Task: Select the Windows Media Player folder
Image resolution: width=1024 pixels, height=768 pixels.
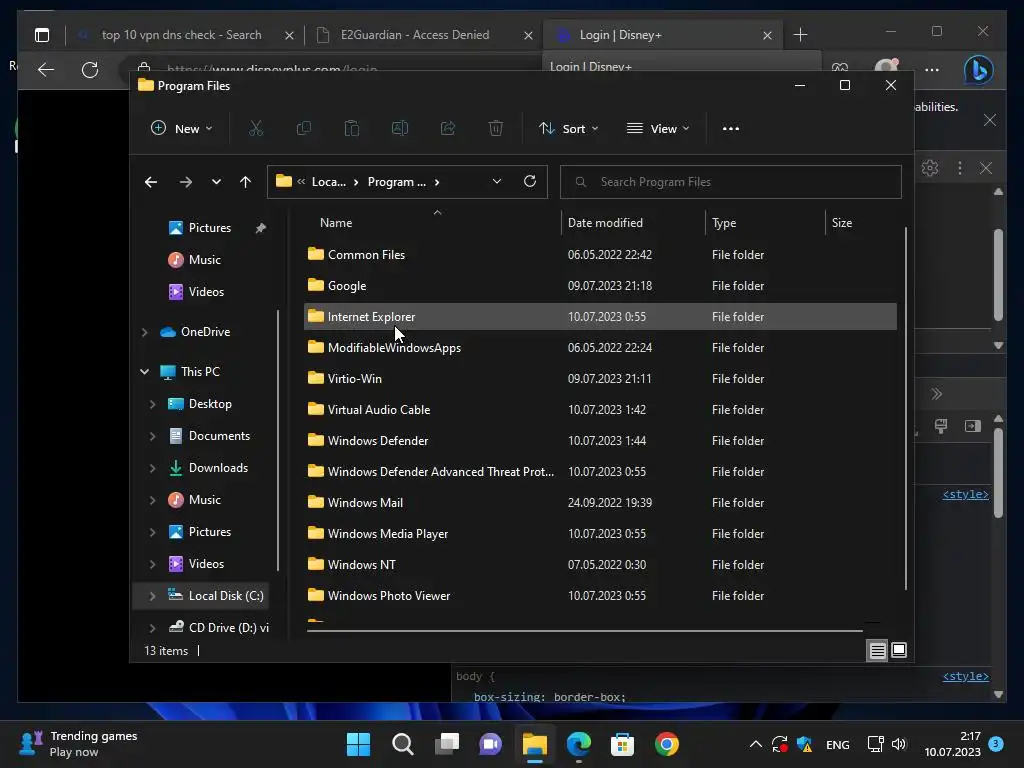Action: [600, 534]
